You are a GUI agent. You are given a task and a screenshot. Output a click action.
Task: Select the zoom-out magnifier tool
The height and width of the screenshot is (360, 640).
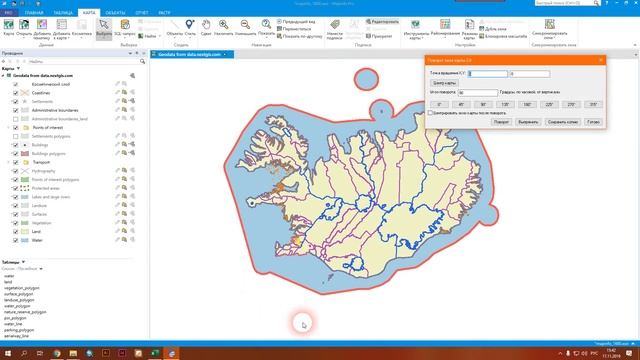pyautogui.click(x=245, y=25)
